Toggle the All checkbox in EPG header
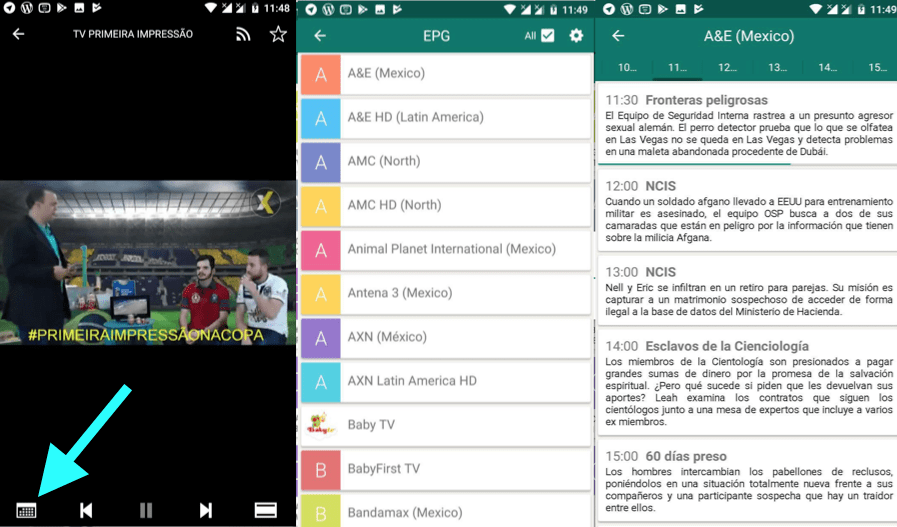Viewport: 897px width, 527px height. (547, 35)
